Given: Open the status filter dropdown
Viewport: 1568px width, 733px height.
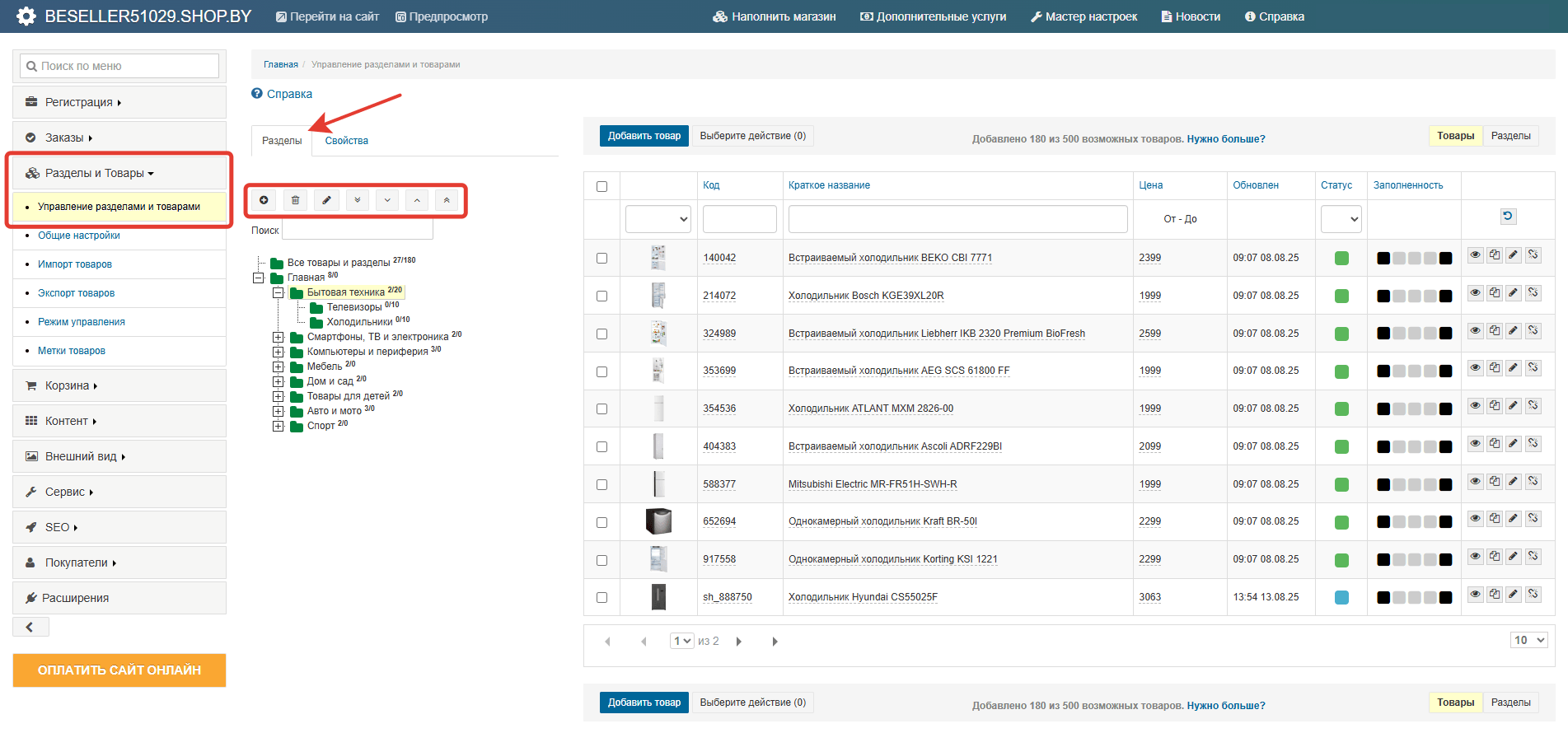Looking at the screenshot, I should 1341,219.
